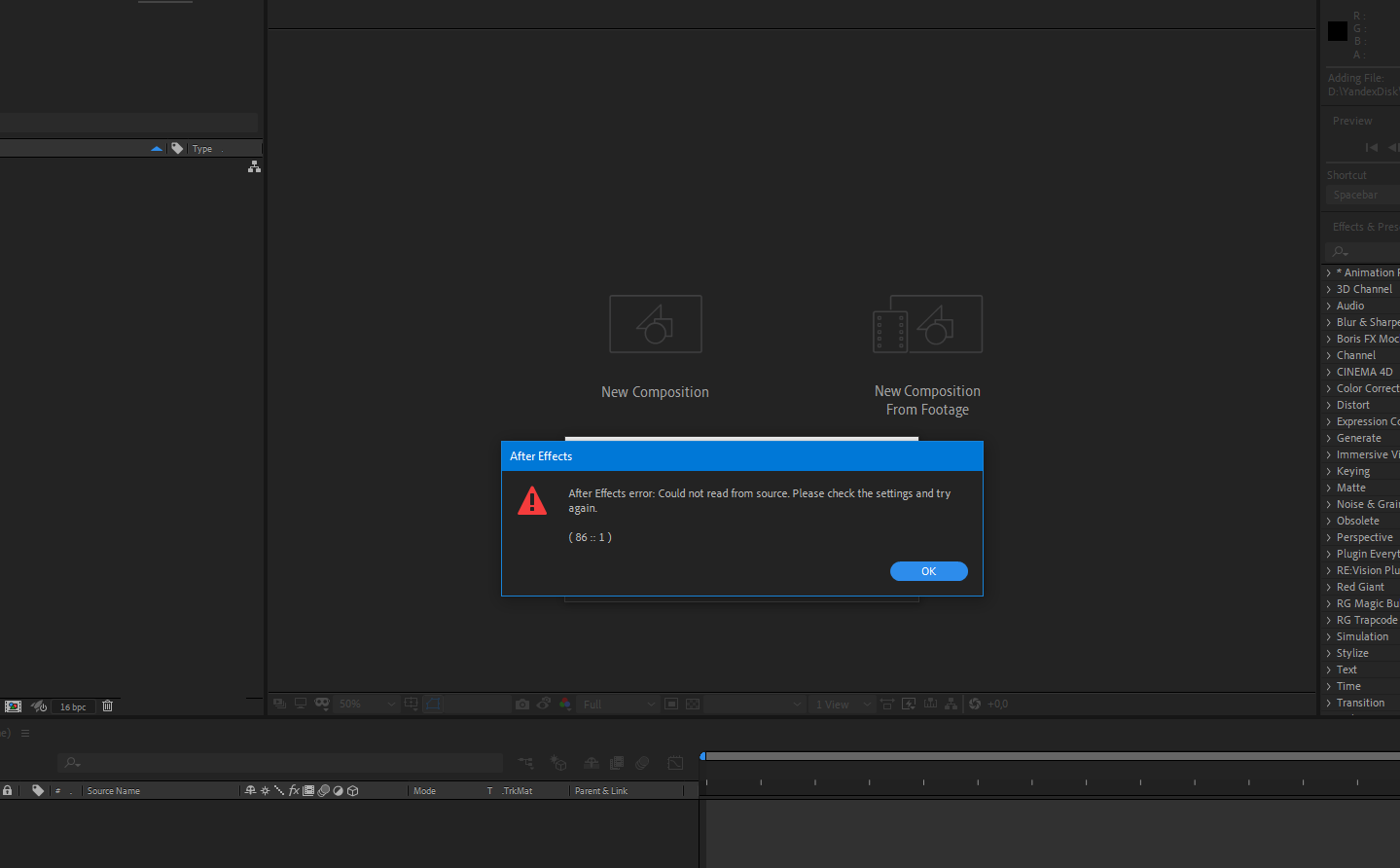The image size is (1400, 868).
Task: Open composition flowchart icon in viewer
Action: point(951,704)
